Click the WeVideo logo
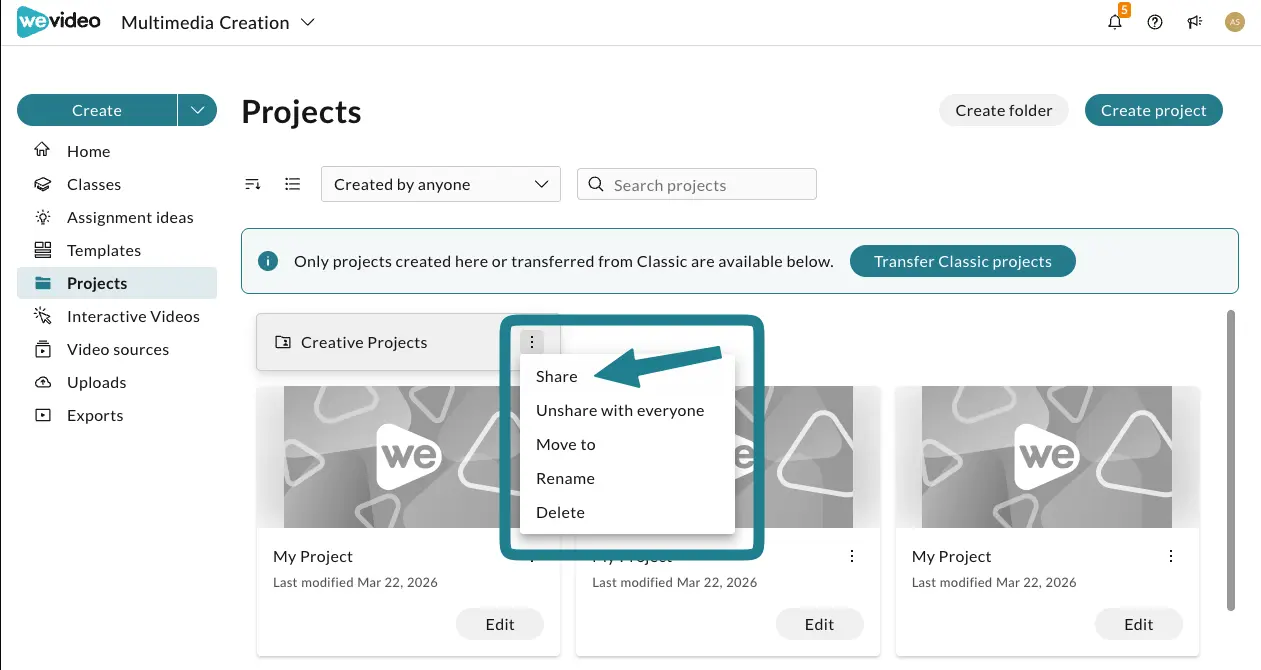Screen dimensions: 1261x670 point(58,22)
